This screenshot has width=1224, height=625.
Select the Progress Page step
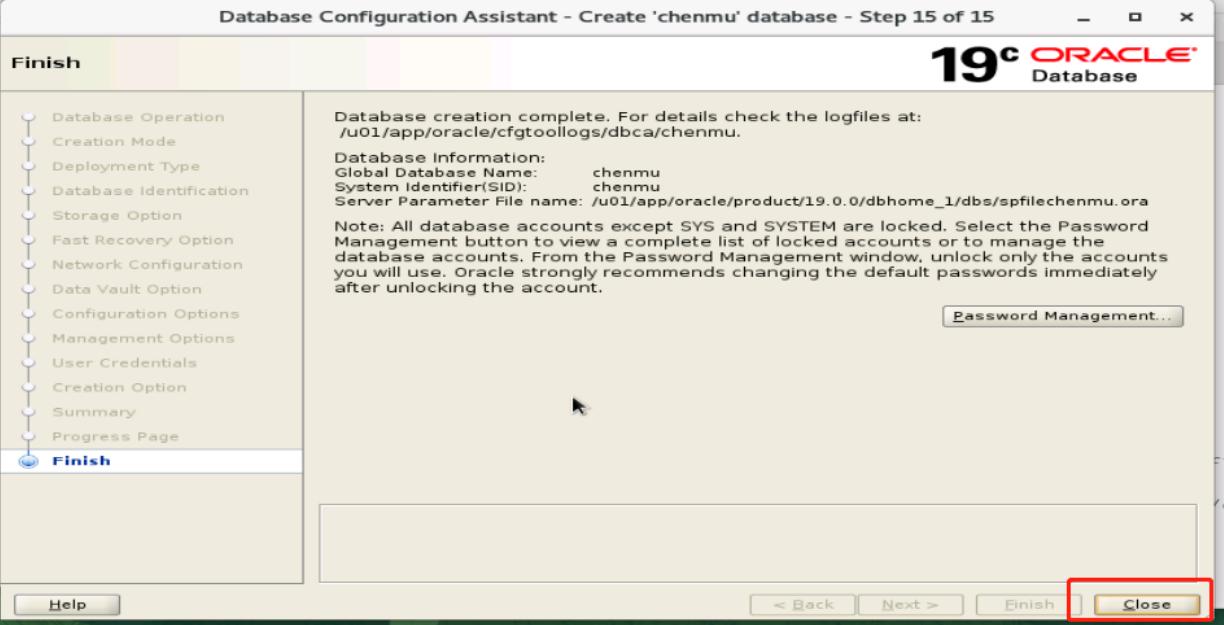coord(115,436)
